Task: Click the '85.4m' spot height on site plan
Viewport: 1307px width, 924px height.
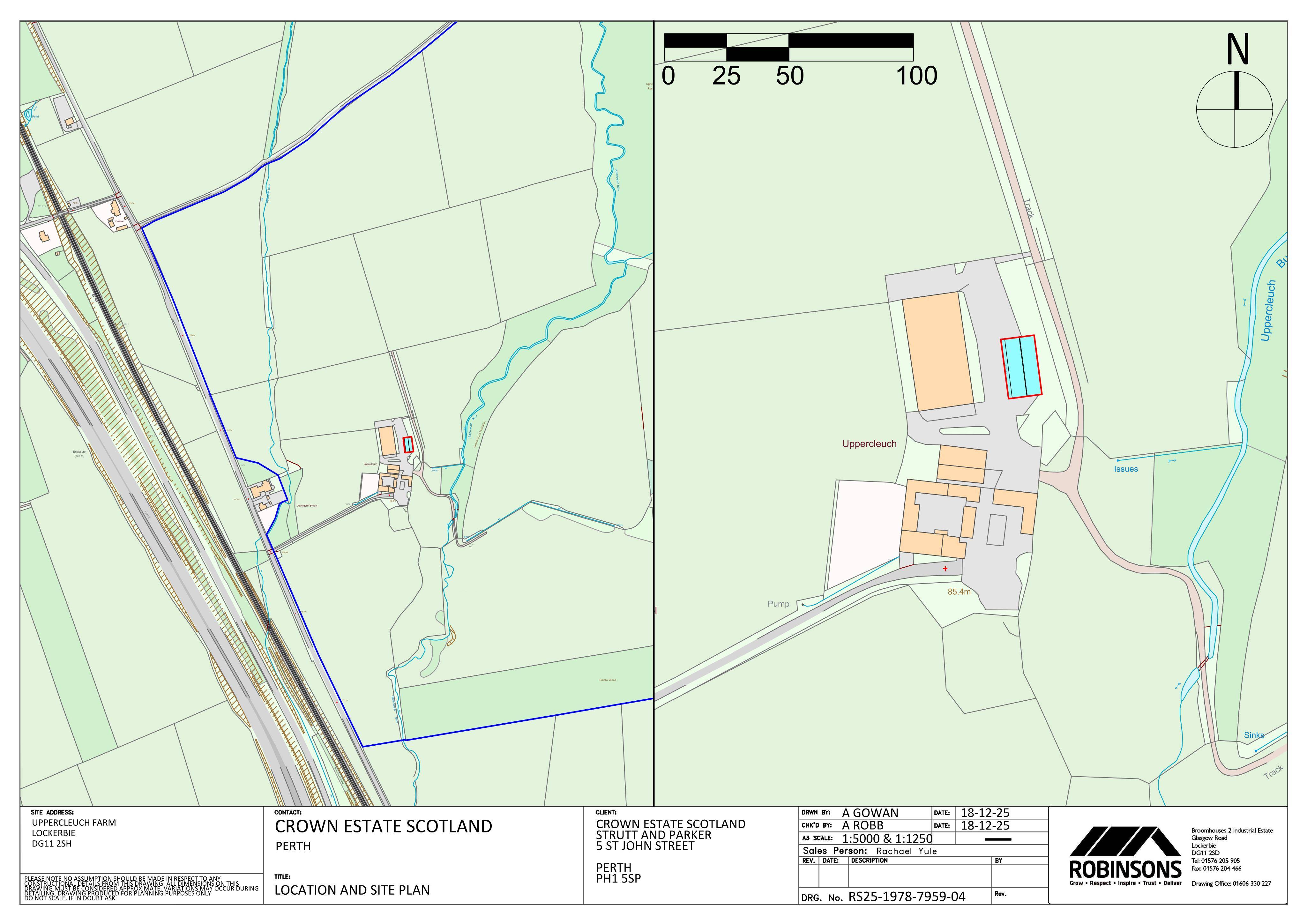Action: coord(959,592)
